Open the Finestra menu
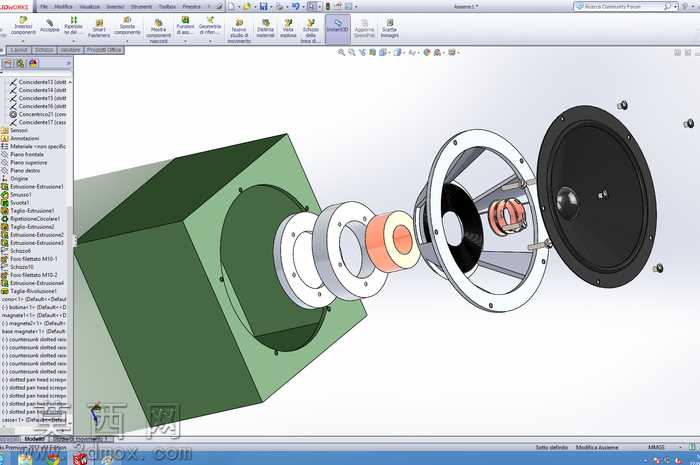Image resolution: width=700 pixels, height=465 pixels. tap(191, 7)
